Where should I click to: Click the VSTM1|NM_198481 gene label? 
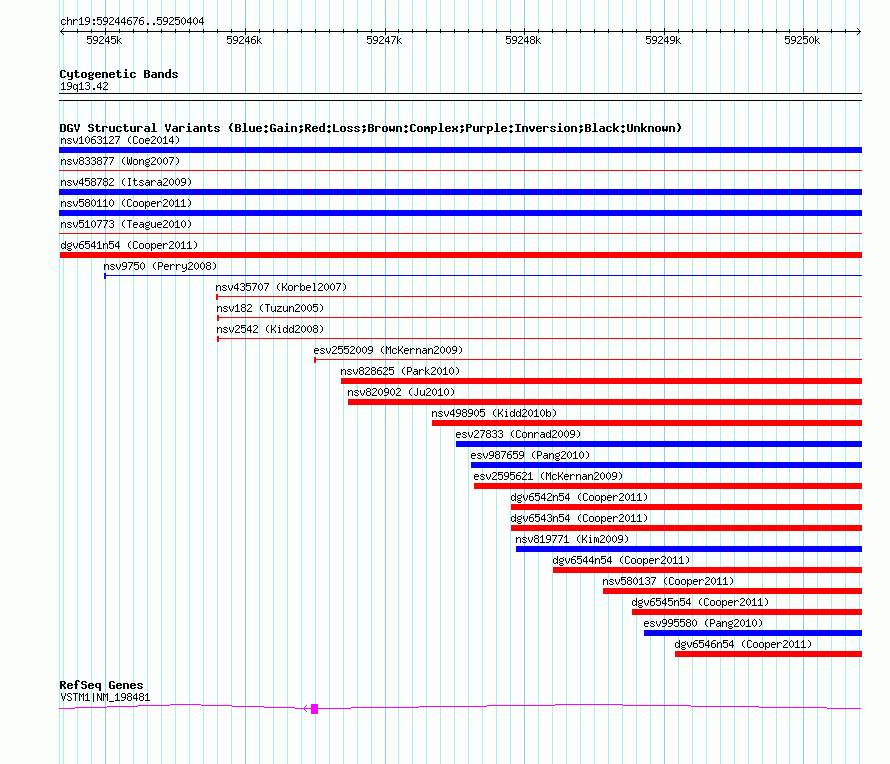click(x=105, y=697)
